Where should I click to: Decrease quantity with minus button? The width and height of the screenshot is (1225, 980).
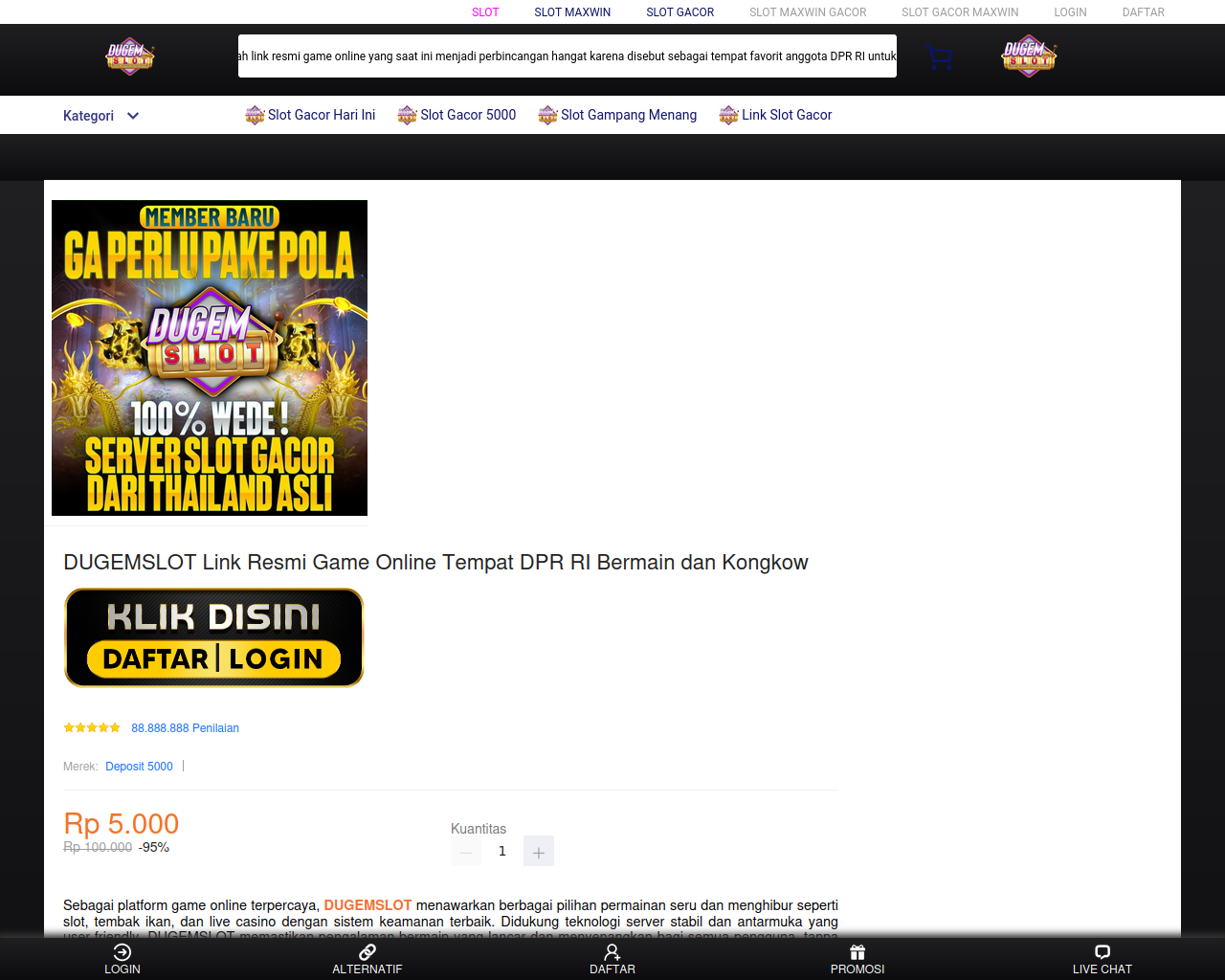[466, 851]
